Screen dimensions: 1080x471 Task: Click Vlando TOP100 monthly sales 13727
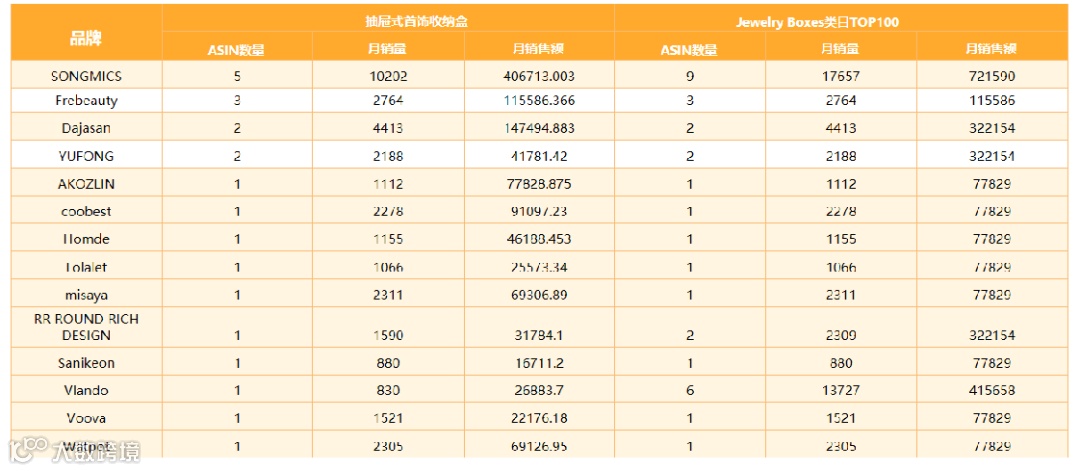tap(839, 390)
